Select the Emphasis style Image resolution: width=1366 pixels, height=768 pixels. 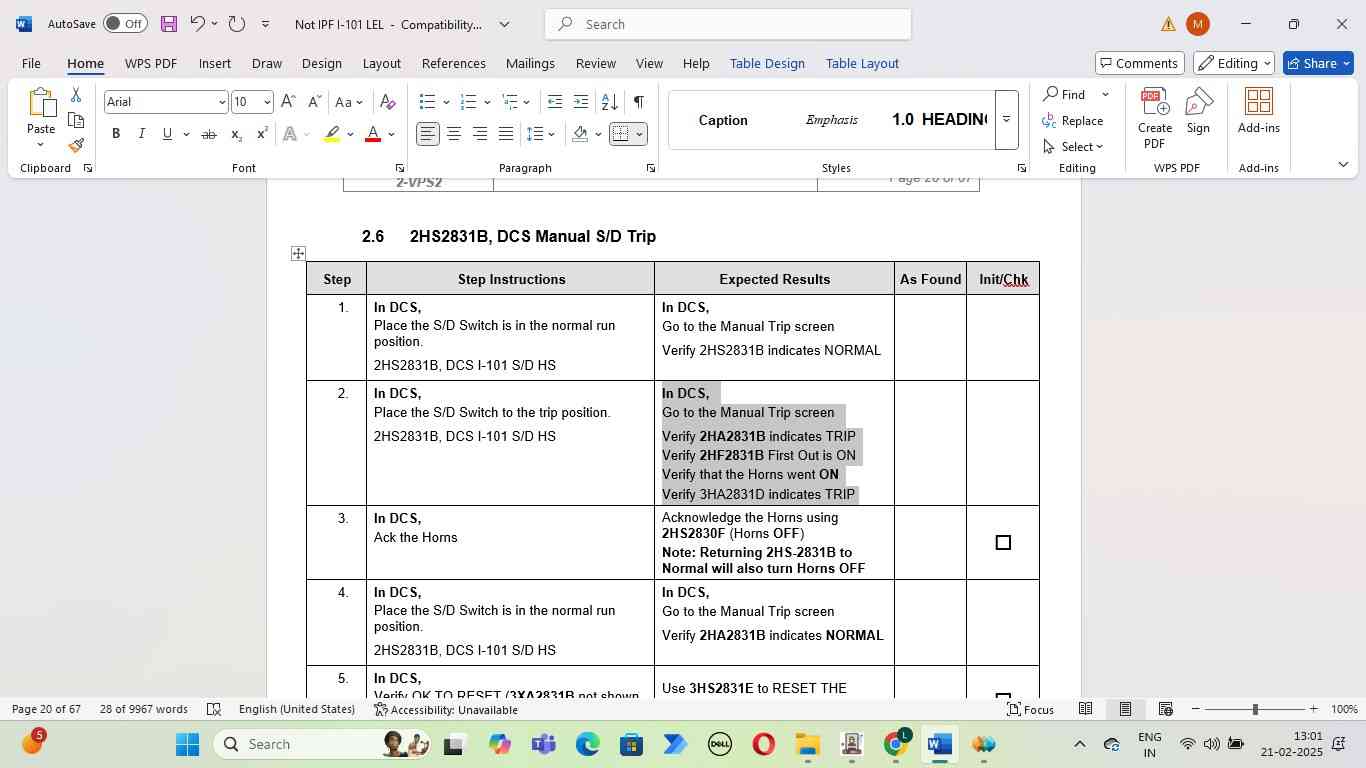click(x=832, y=120)
